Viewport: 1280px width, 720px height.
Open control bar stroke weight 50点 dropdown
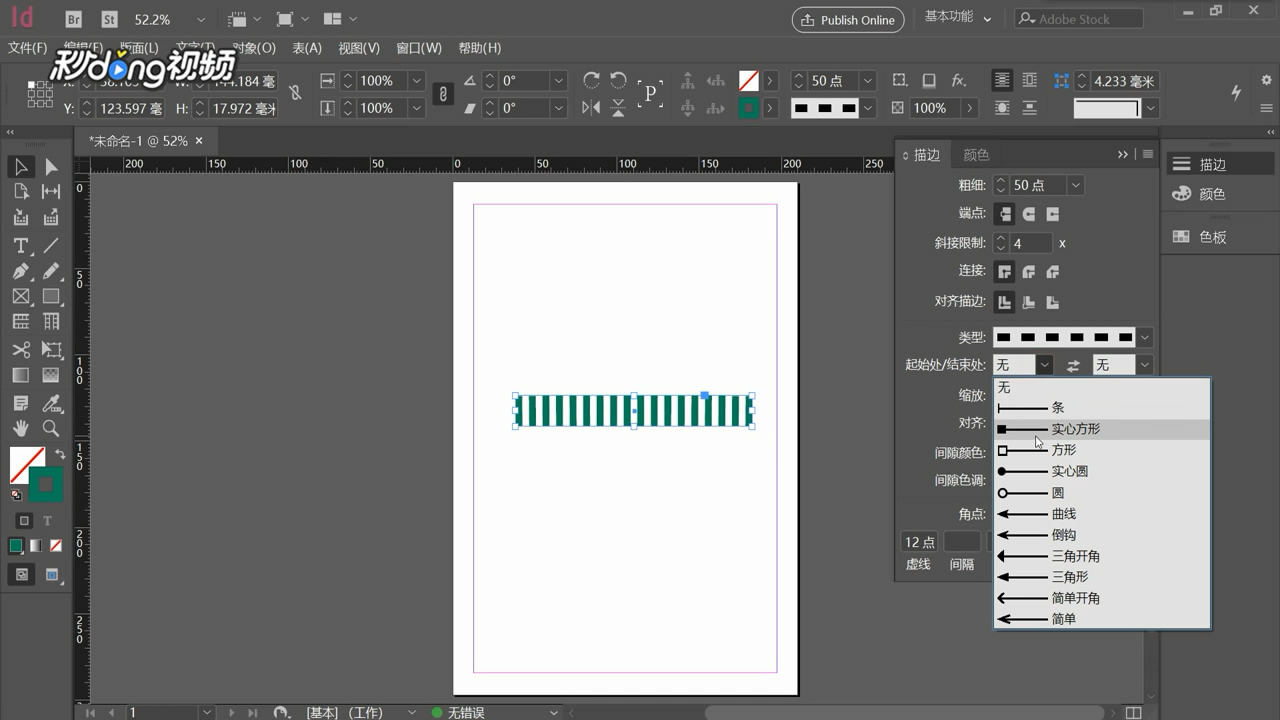(867, 81)
